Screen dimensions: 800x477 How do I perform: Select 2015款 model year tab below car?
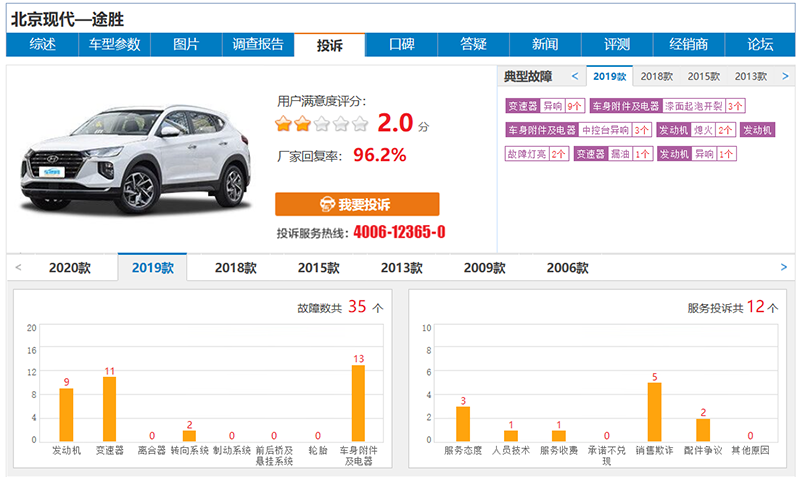click(319, 268)
